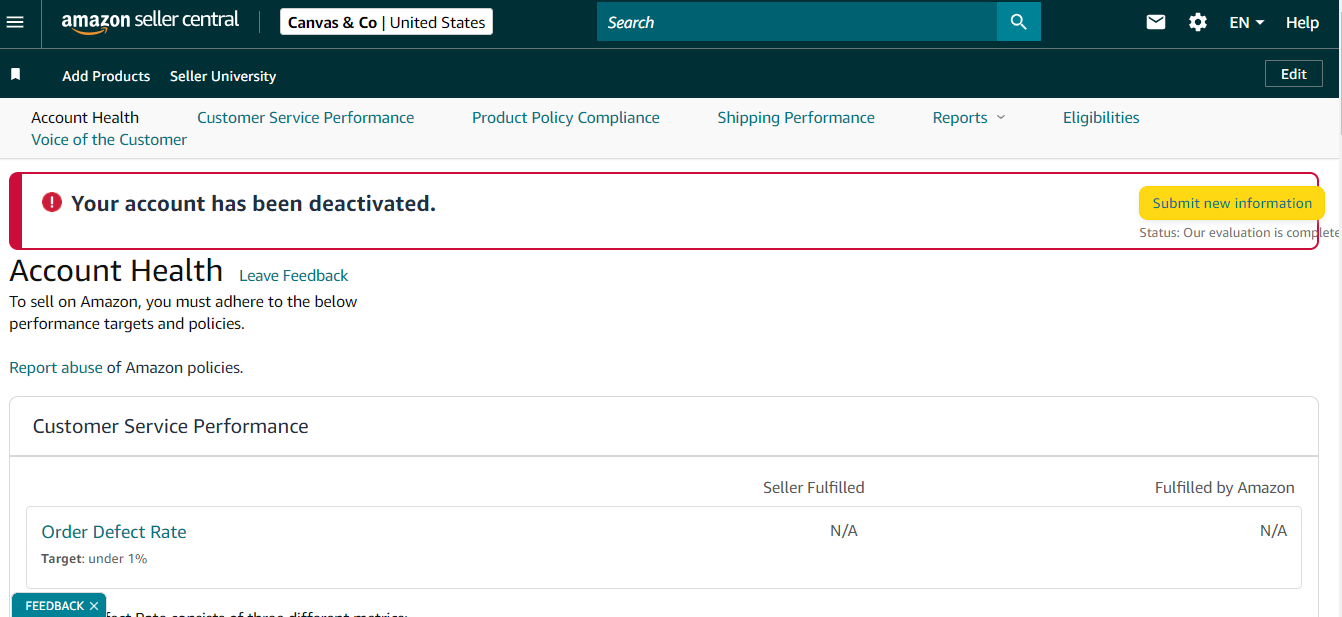Image resolution: width=1342 pixels, height=617 pixels.
Task: Click the Add Products link
Action: click(x=106, y=76)
